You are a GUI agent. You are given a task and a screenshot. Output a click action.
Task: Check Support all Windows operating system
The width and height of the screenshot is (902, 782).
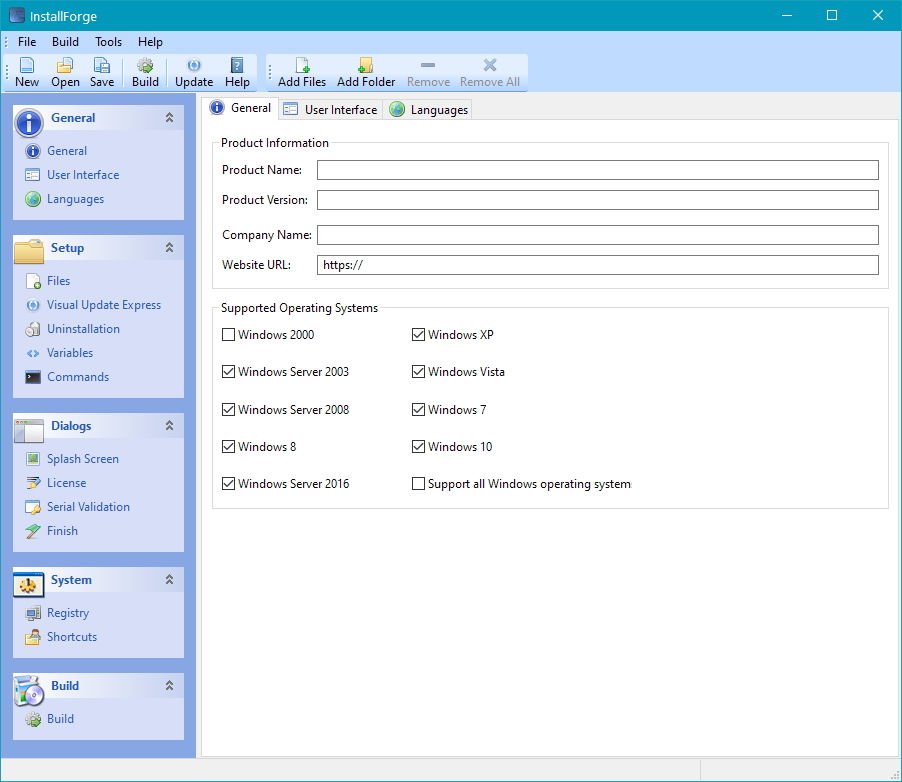point(418,484)
